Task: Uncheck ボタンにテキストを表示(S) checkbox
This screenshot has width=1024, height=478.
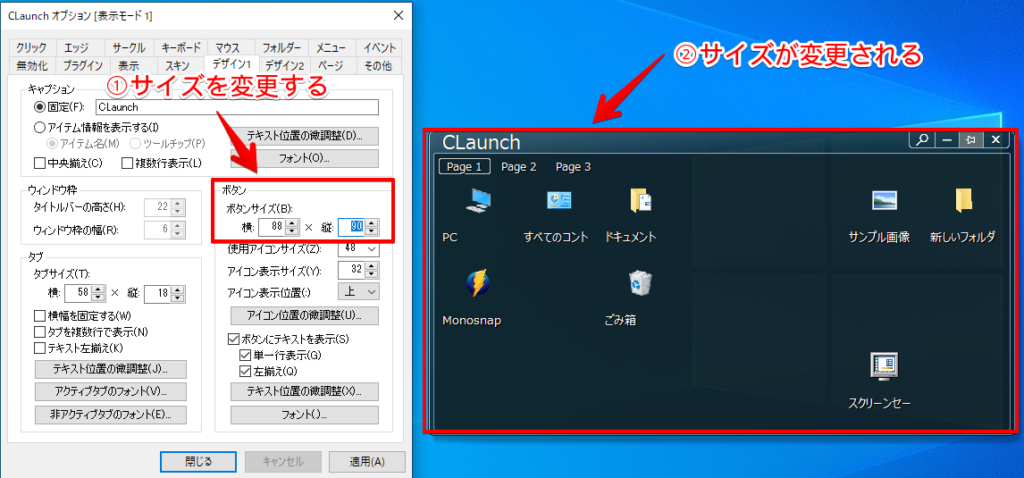Action: (232, 339)
